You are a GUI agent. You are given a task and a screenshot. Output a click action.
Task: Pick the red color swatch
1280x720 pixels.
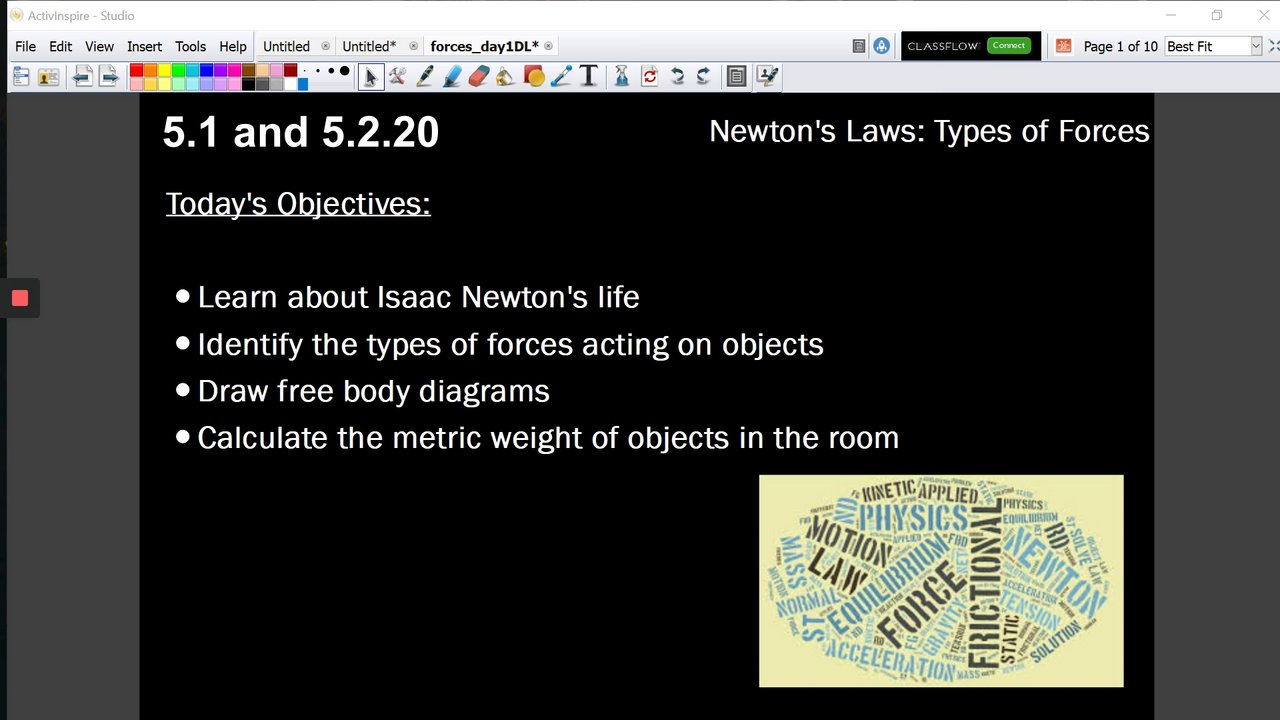tap(136, 70)
